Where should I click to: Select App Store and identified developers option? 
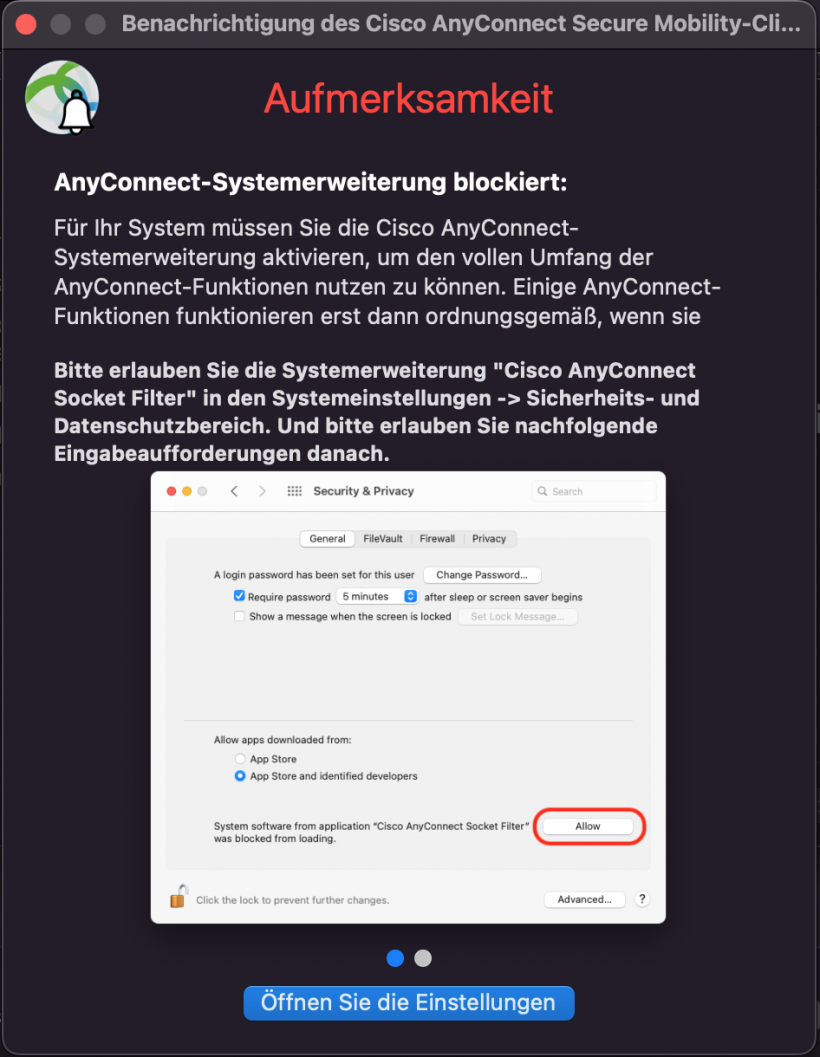[x=240, y=775]
